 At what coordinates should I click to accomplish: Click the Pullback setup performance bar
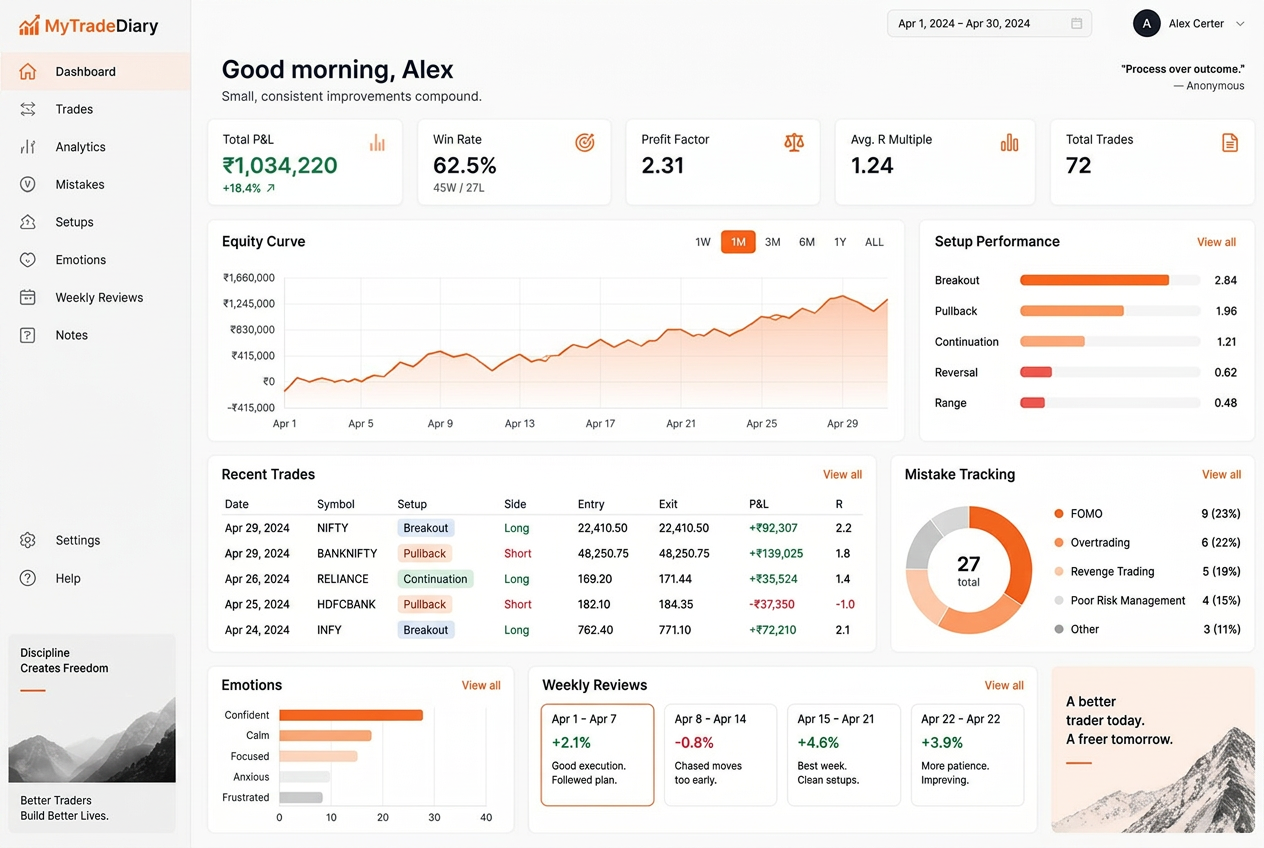click(x=1072, y=311)
